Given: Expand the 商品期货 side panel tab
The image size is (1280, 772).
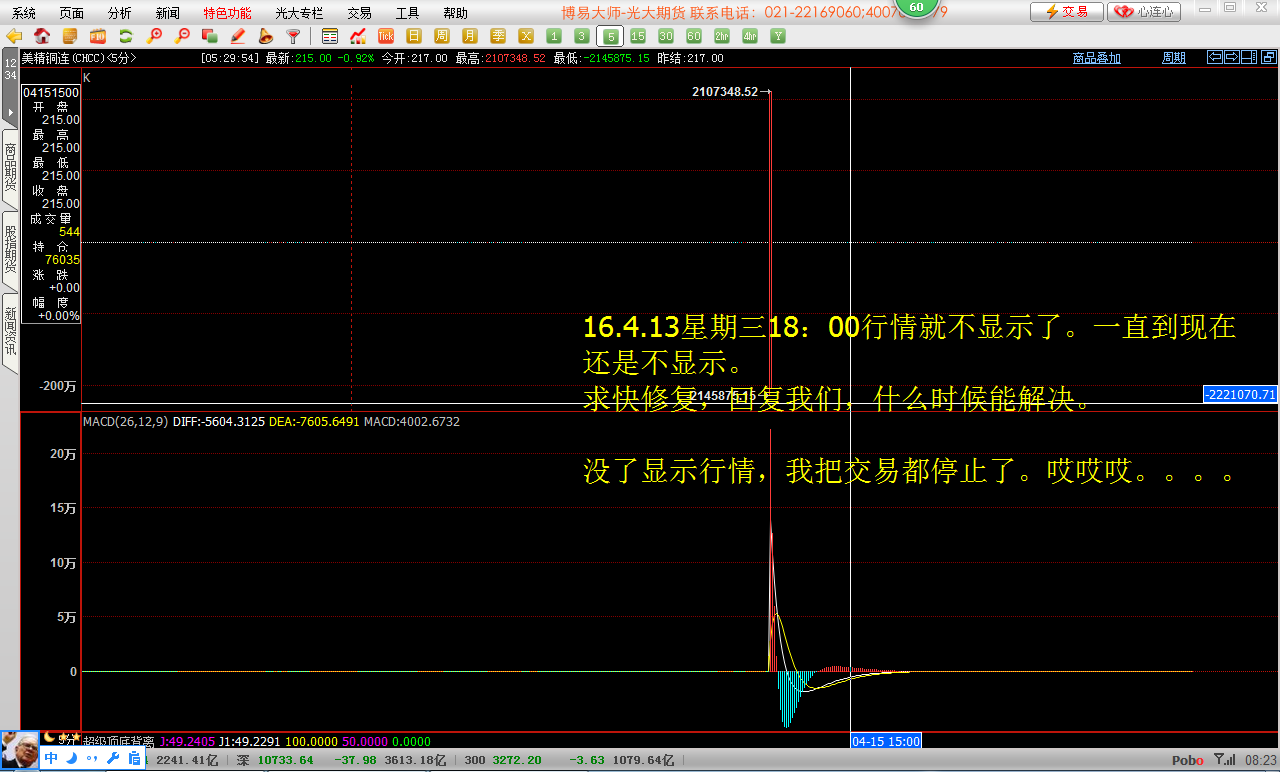Looking at the screenshot, I should (x=10, y=168).
